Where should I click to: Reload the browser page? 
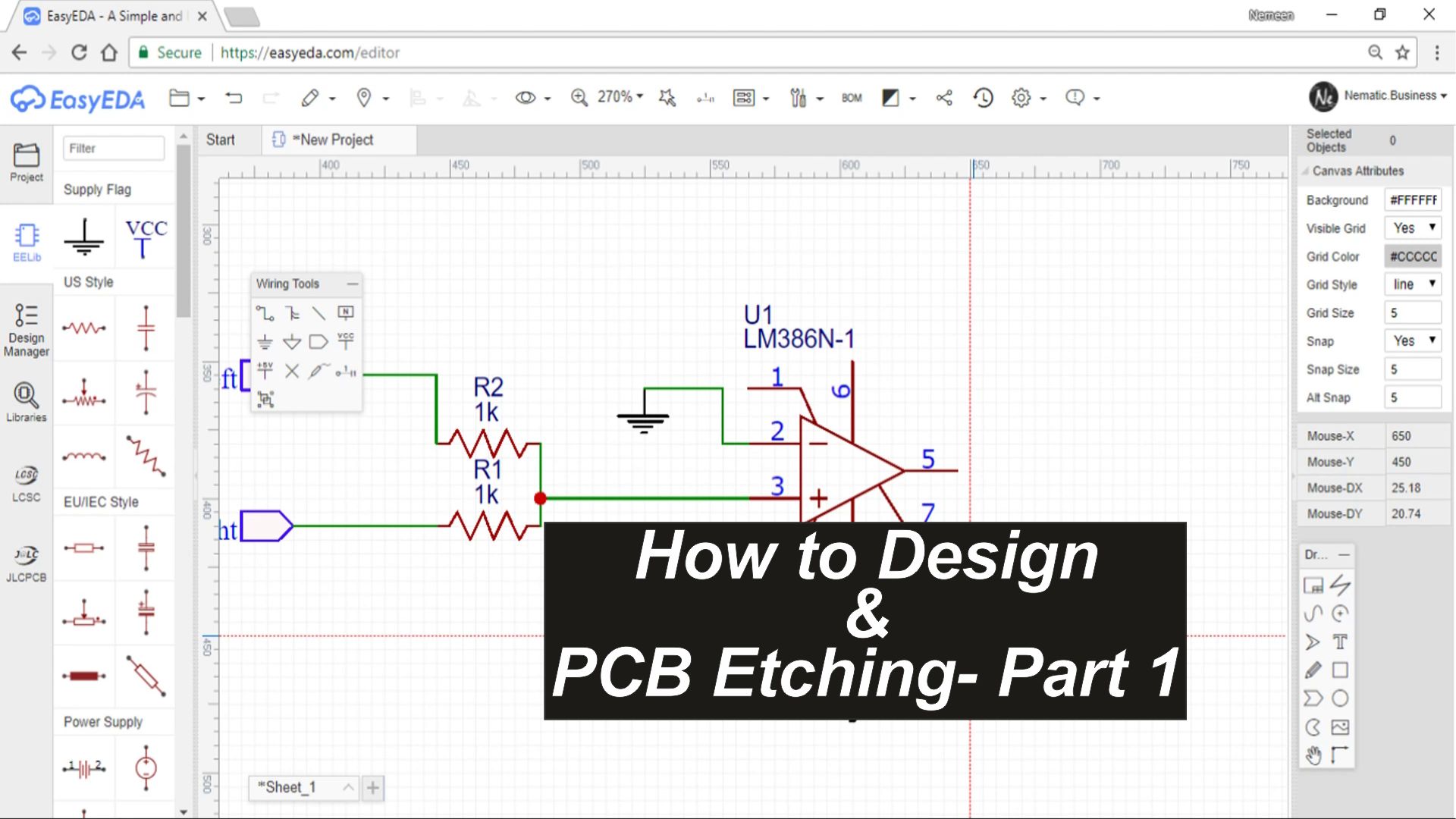point(79,52)
